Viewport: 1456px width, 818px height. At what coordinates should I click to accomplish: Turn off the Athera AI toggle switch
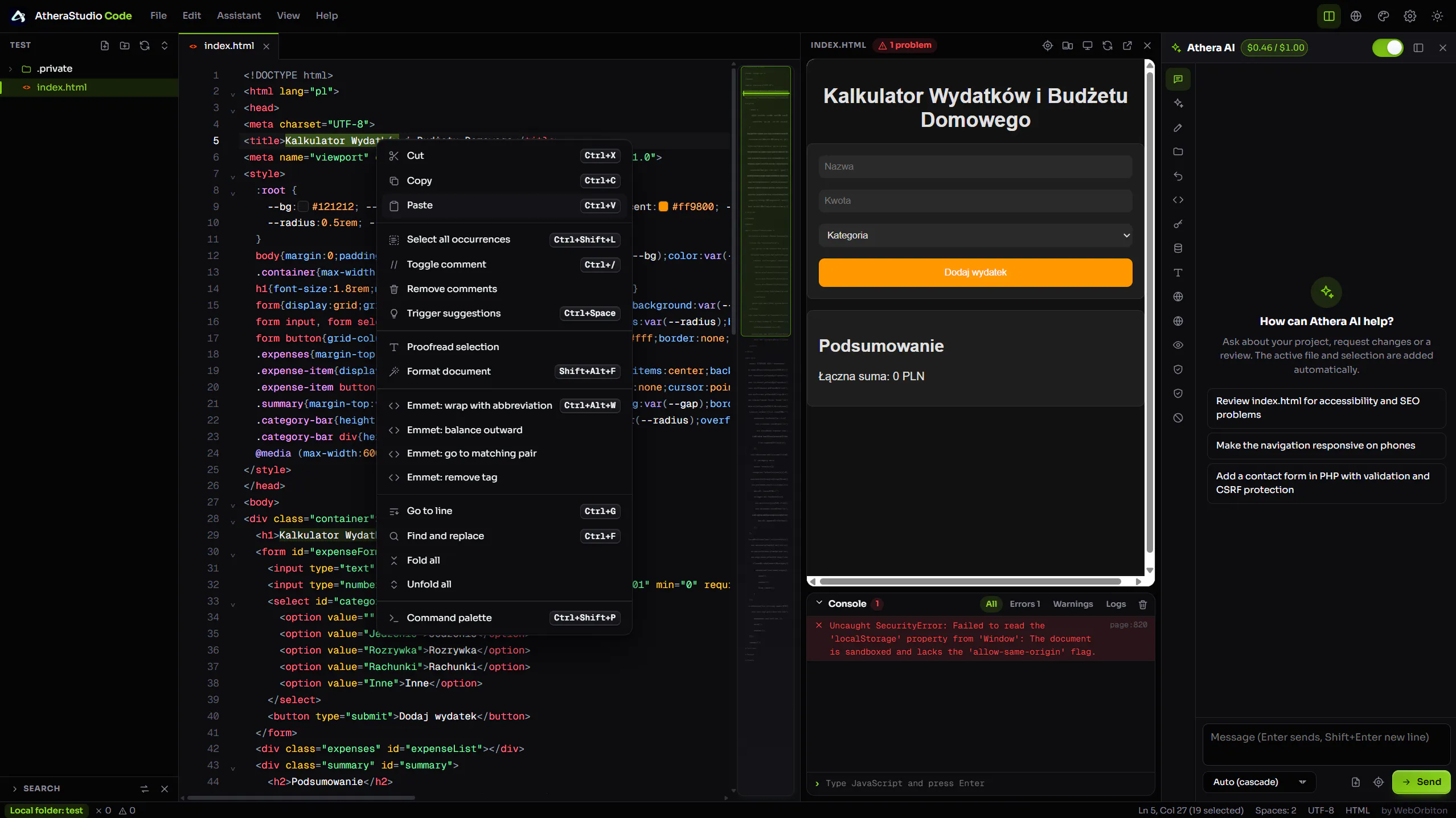pos(1388,48)
